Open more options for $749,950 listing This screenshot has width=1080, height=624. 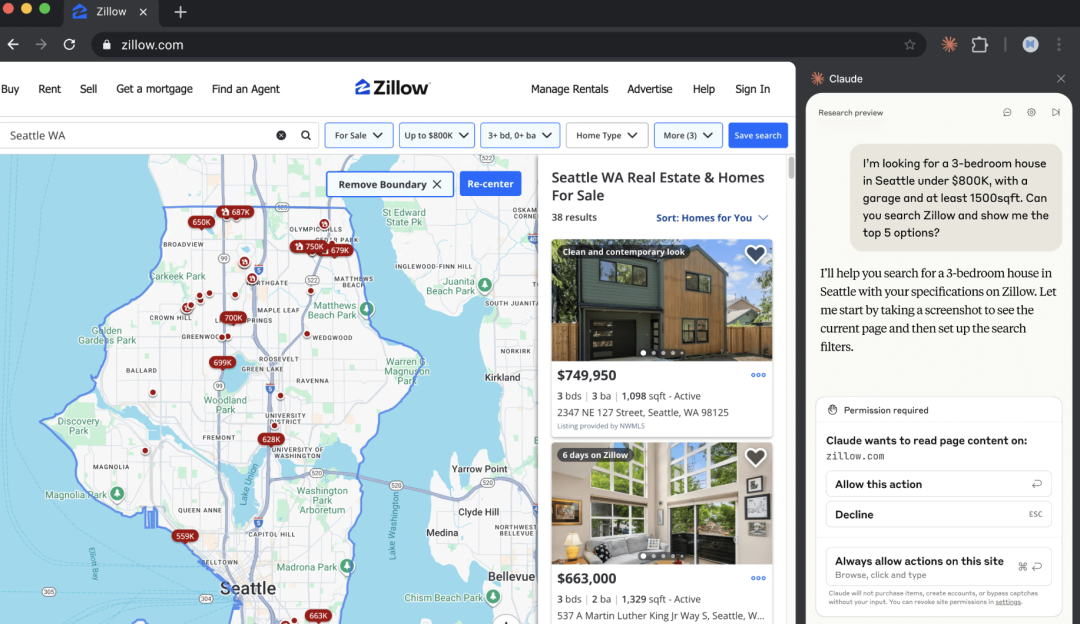758,376
